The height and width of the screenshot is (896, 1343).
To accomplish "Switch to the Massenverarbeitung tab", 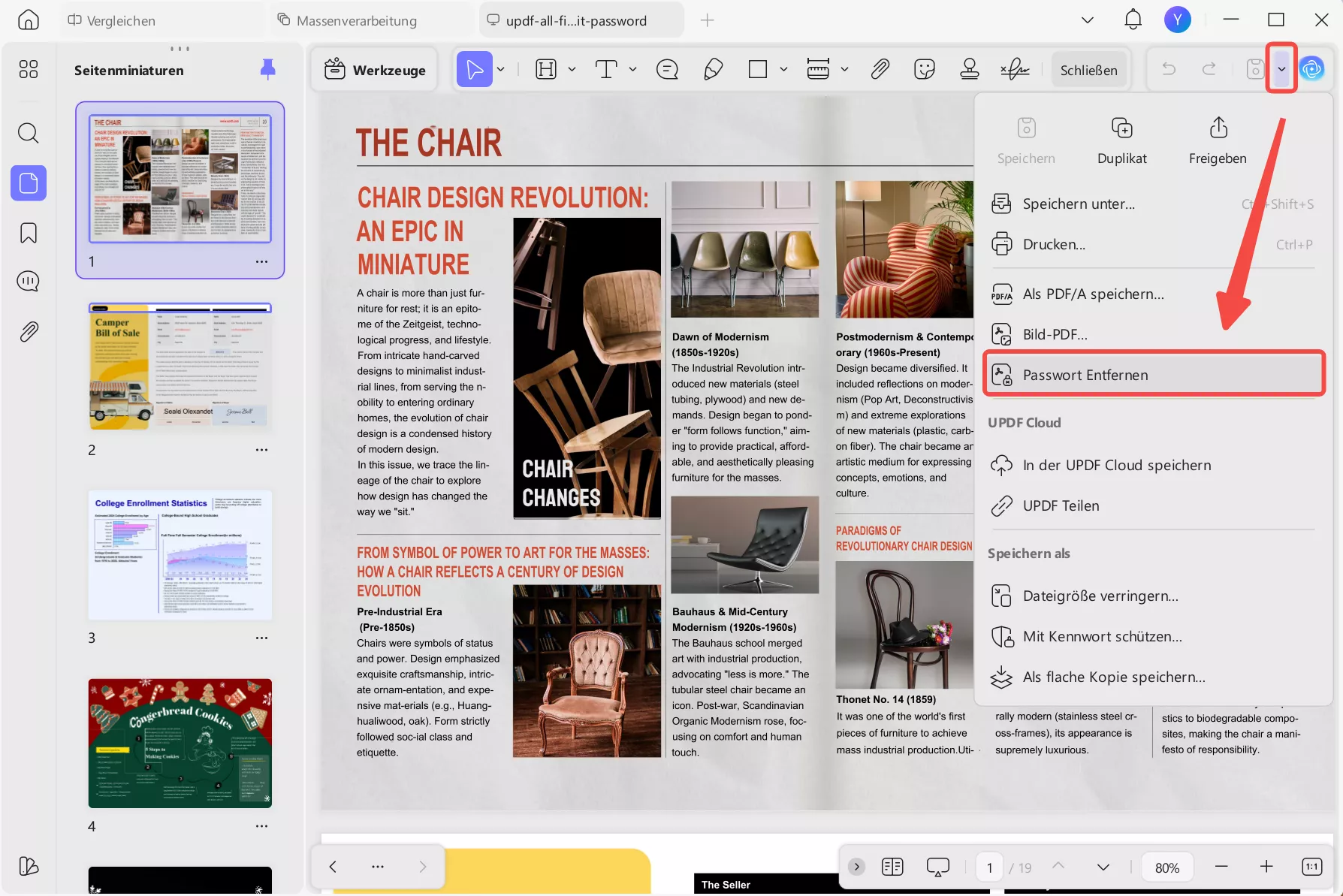I will (356, 21).
